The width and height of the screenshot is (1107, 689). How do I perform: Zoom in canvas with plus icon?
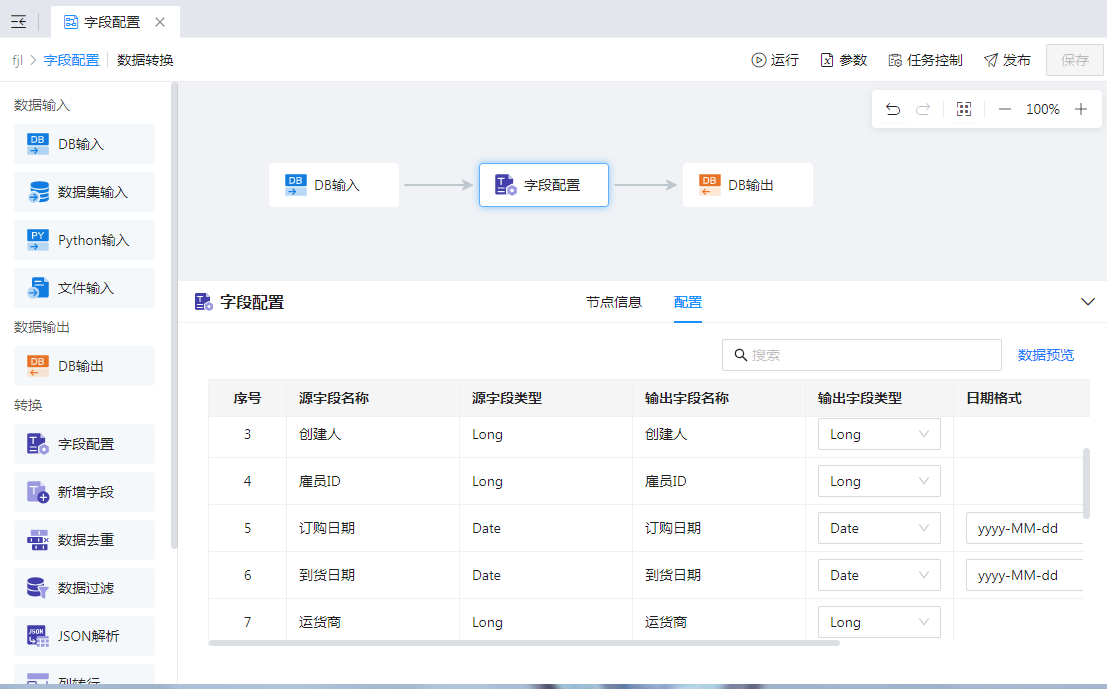coord(1081,109)
